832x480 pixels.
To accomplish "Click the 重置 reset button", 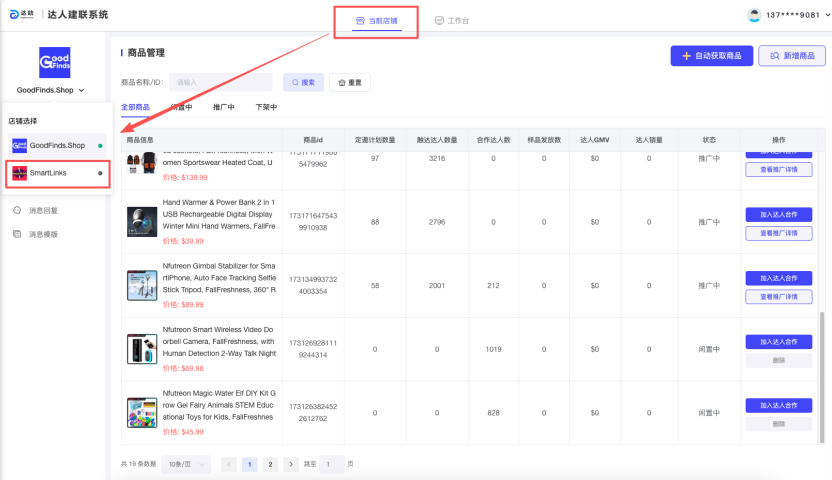I will (350, 82).
